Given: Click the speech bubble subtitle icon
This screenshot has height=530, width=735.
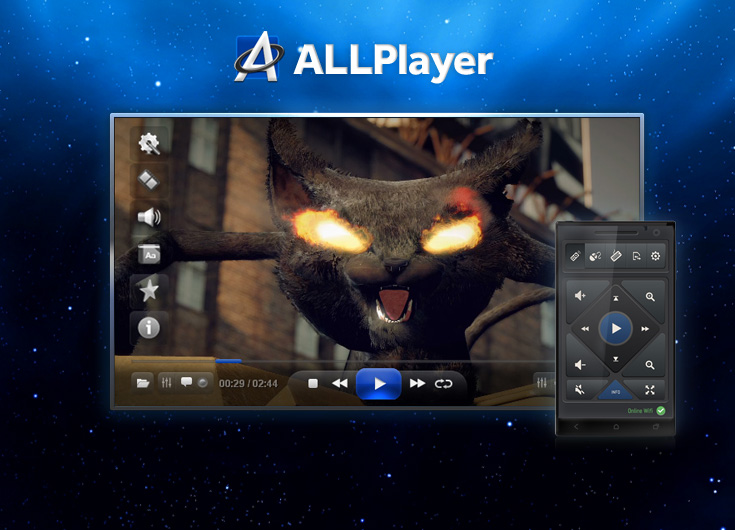Looking at the screenshot, I should [x=186, y=382].
